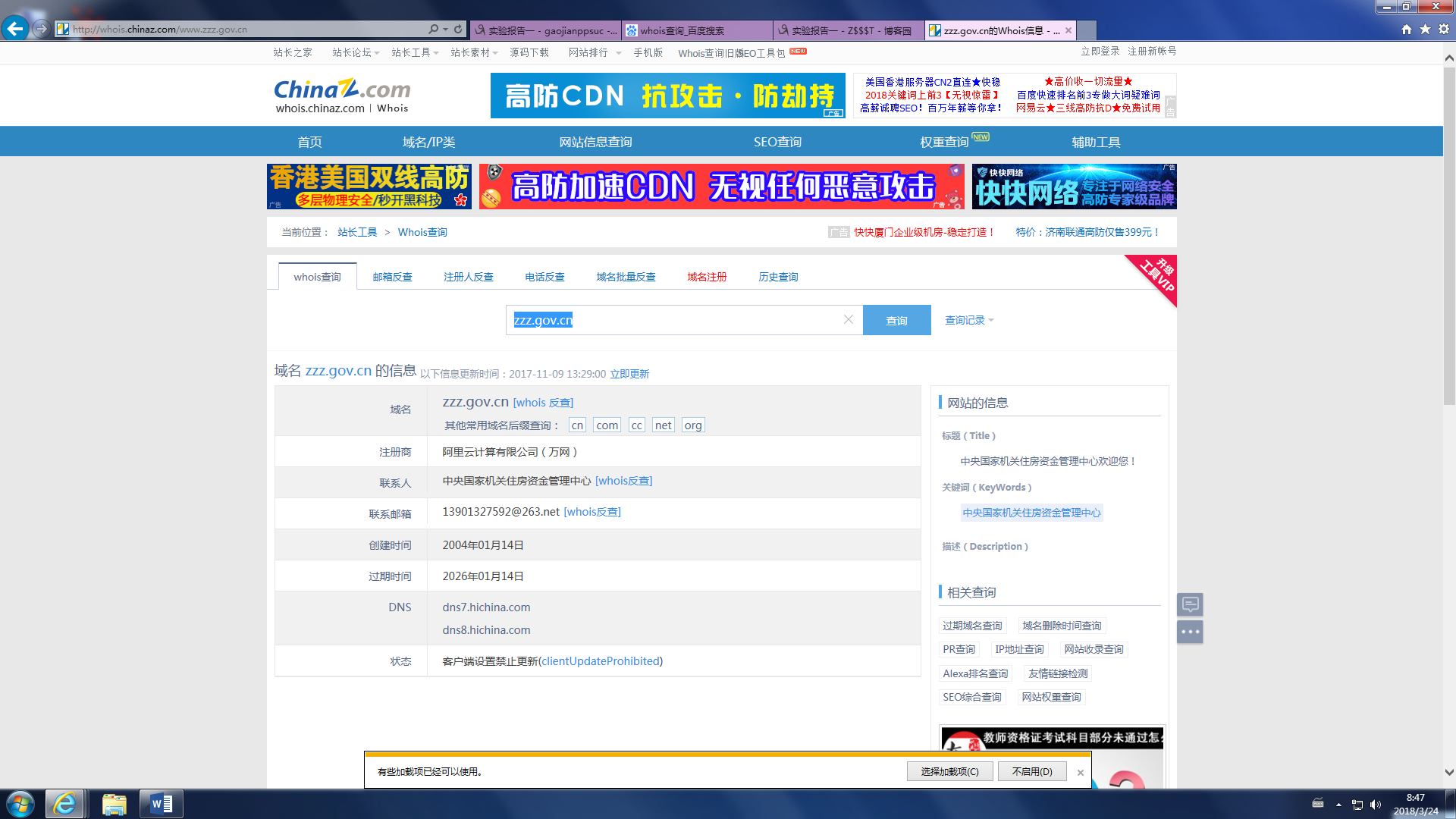
Task: Click the browser back arrow button
Action: (x=14, y=29)
